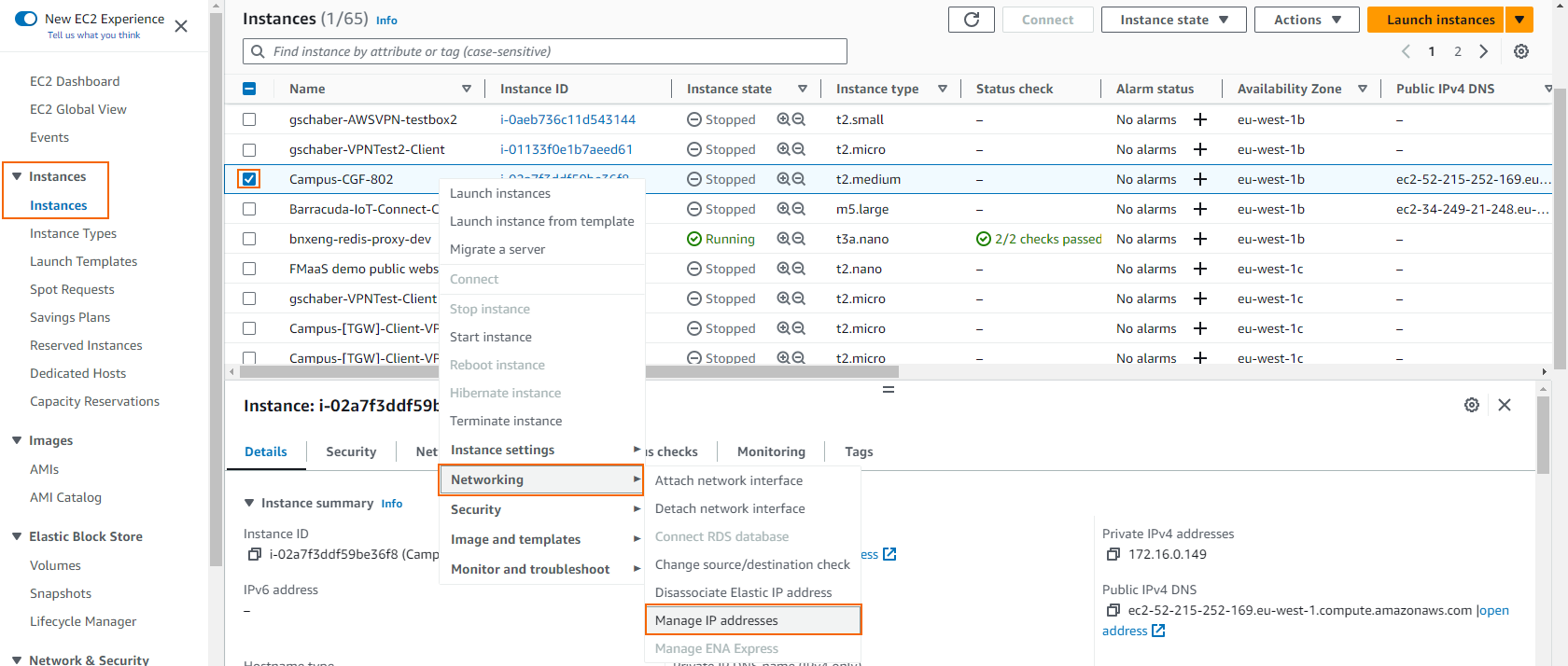Close the instance details panel
This screenshot has width=1568, height=666.
click(x=1505, y=405)
